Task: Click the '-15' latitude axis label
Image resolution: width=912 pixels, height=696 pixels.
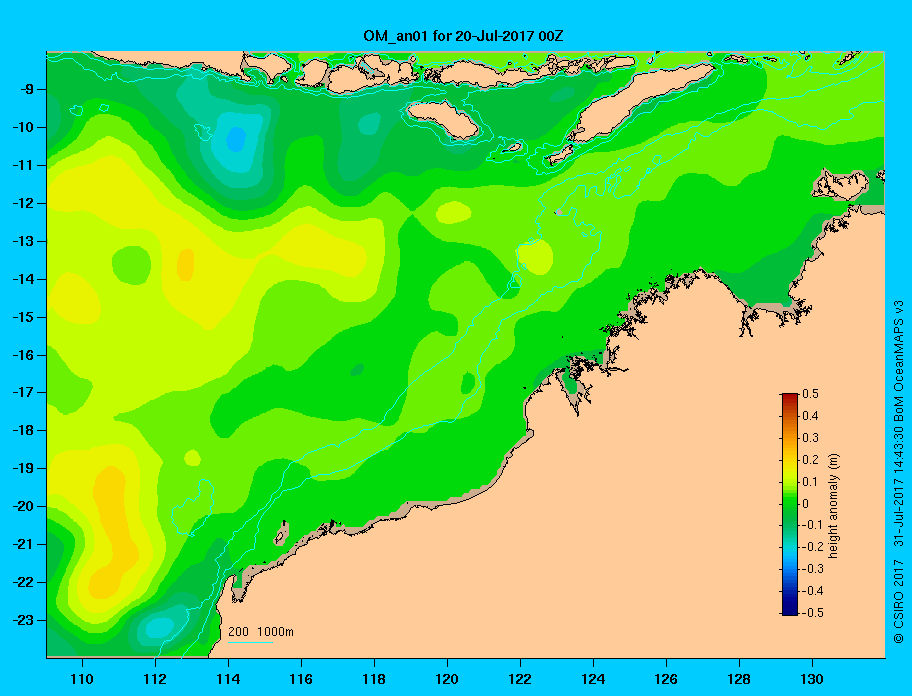Action: click(x=24, y=317)
